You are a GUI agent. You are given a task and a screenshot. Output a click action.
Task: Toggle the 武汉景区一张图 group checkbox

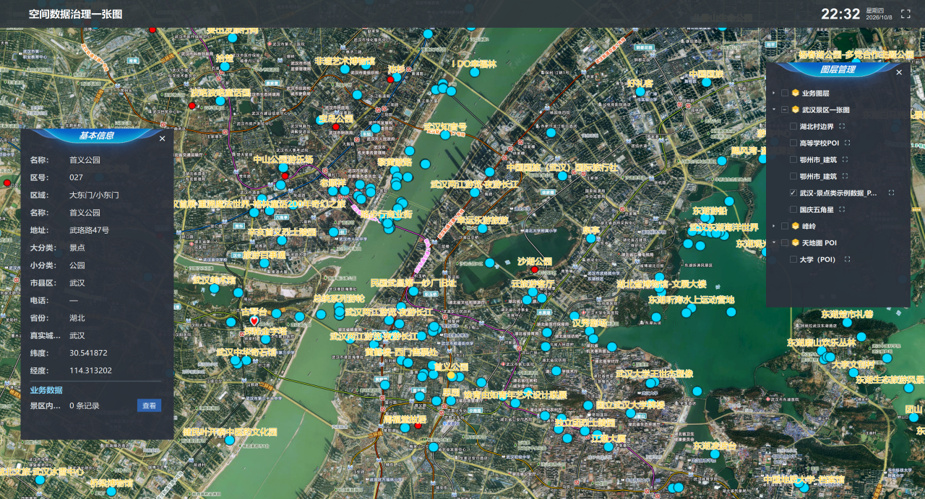click(x=785, y=109)
